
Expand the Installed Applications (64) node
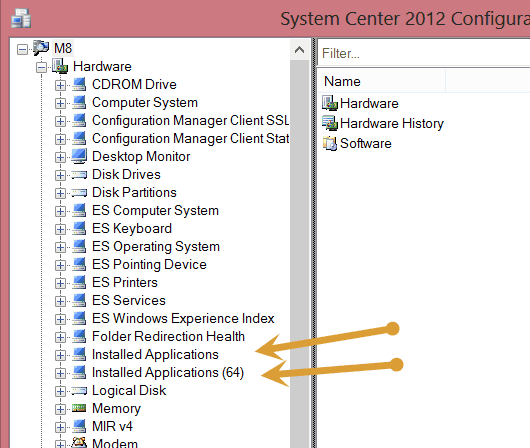point(60,373)
